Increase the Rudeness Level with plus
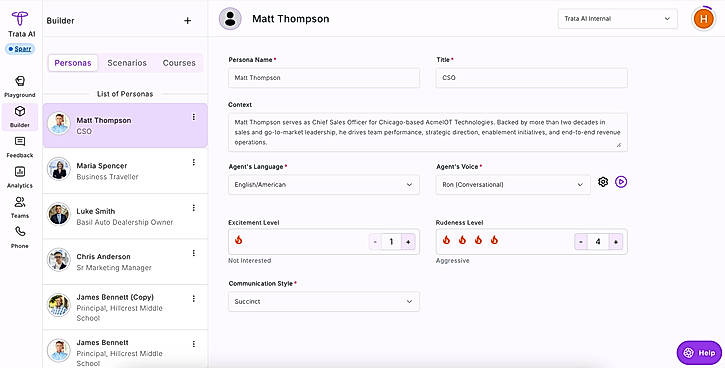This screenshot has height=368, width=725. (x=616, y=242)
